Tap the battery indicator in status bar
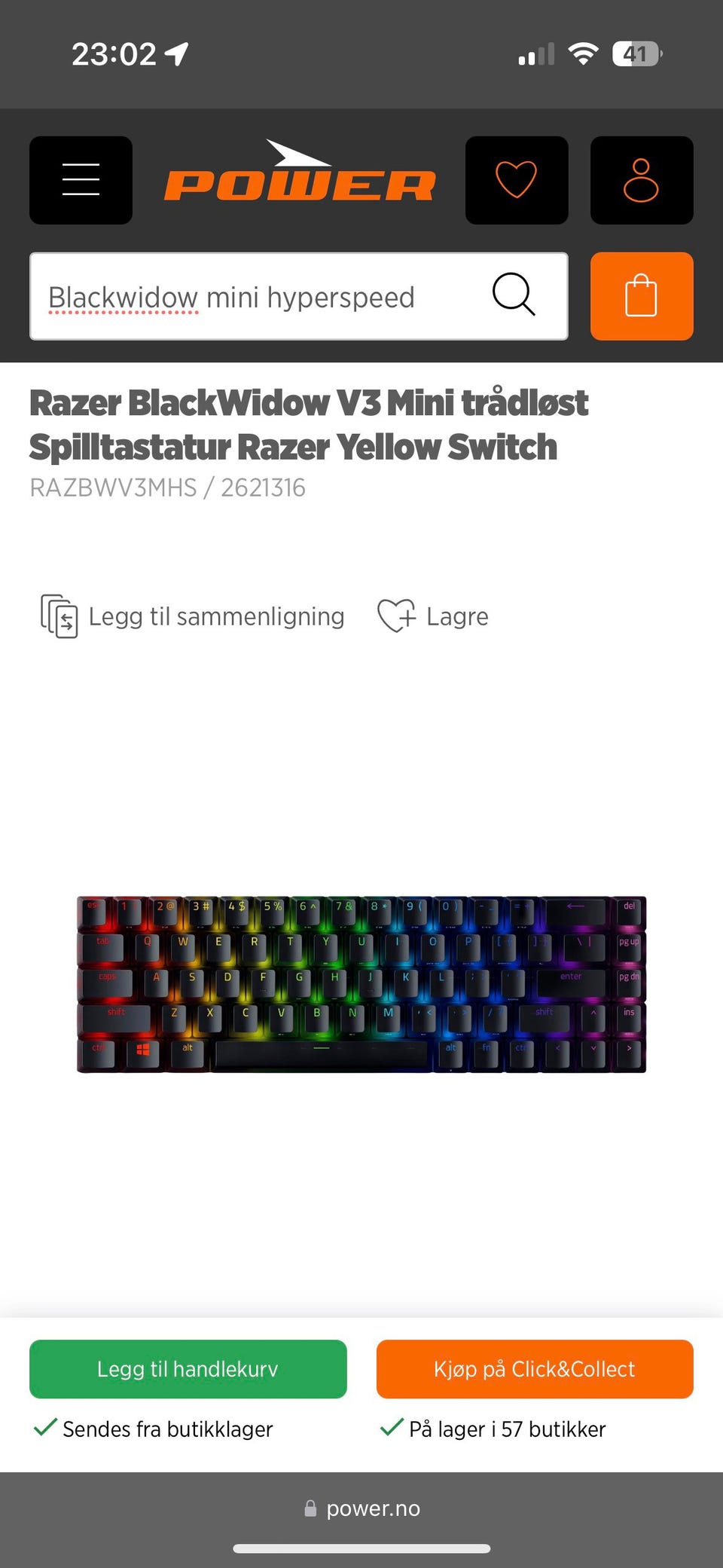Screen dimensions: 723x1568 (637, 53)
